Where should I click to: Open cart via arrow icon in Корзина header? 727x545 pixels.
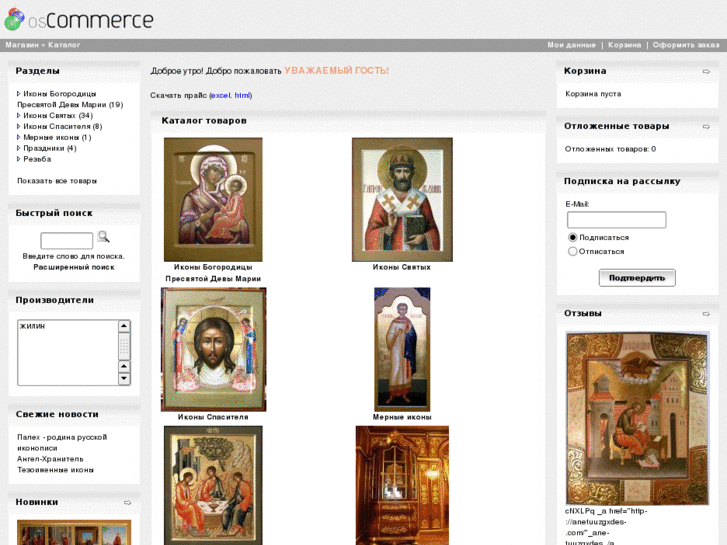(706, 71)
